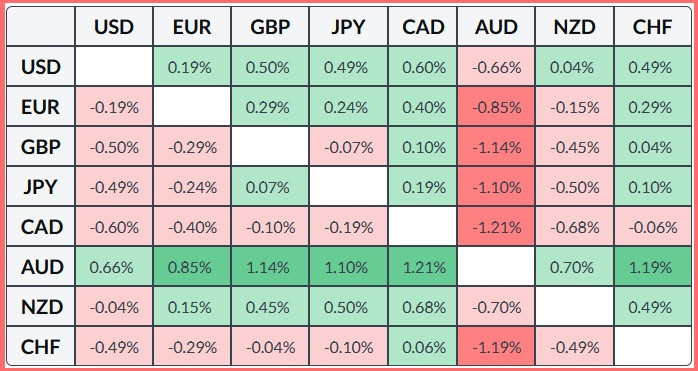
Task: Click the CHF column header
Action: tap(652, 27)
